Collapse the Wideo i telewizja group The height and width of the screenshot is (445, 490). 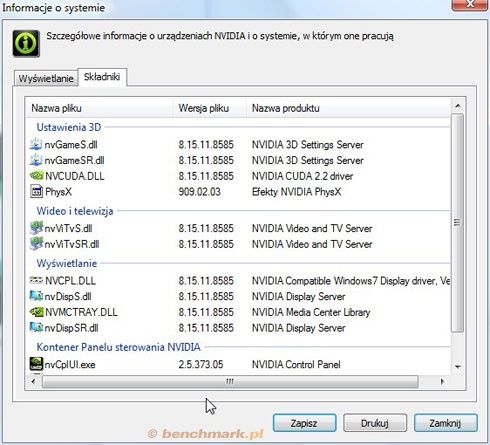75,211
